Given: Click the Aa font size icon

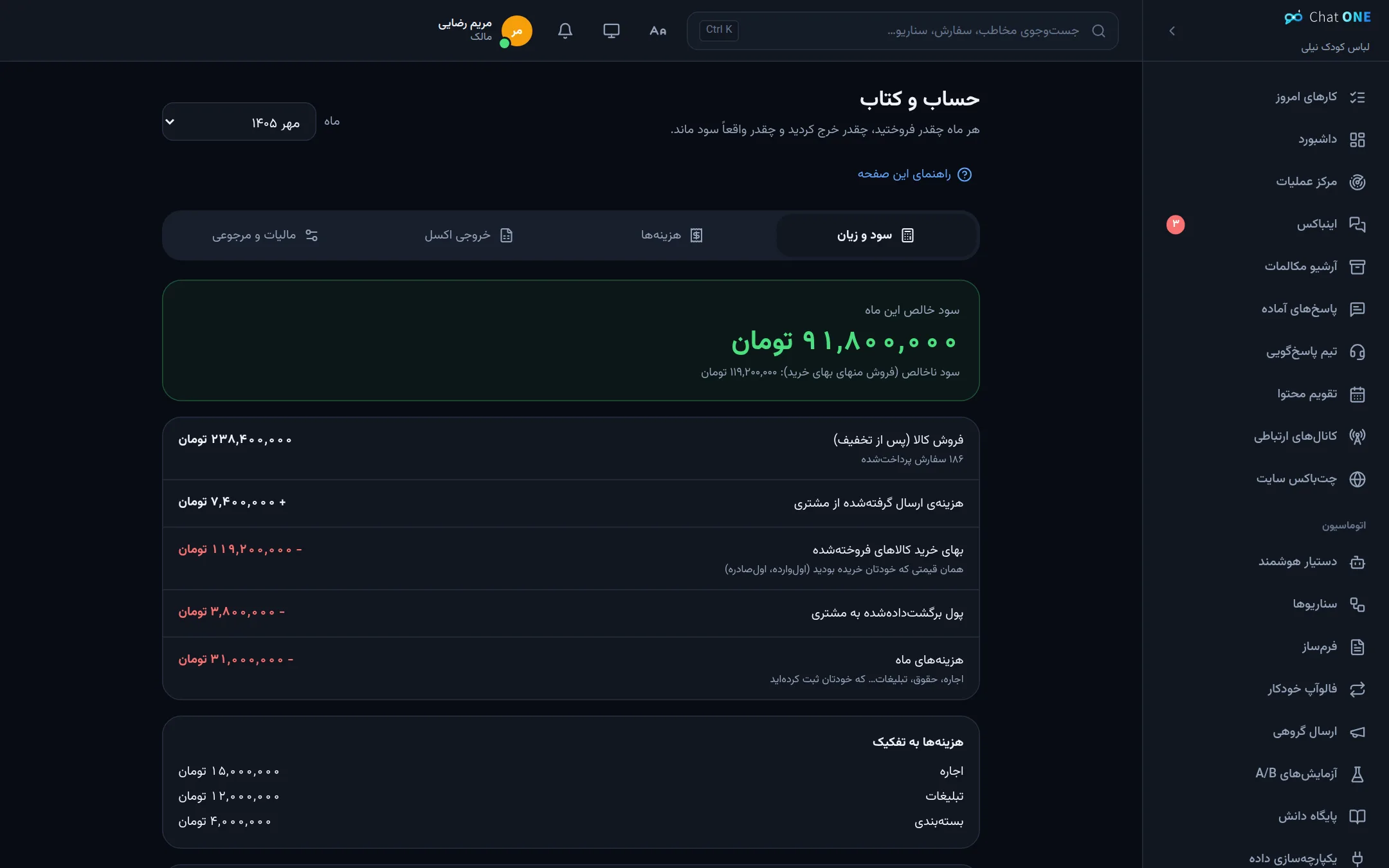Looking at the screenshot, I should (657, 31).
